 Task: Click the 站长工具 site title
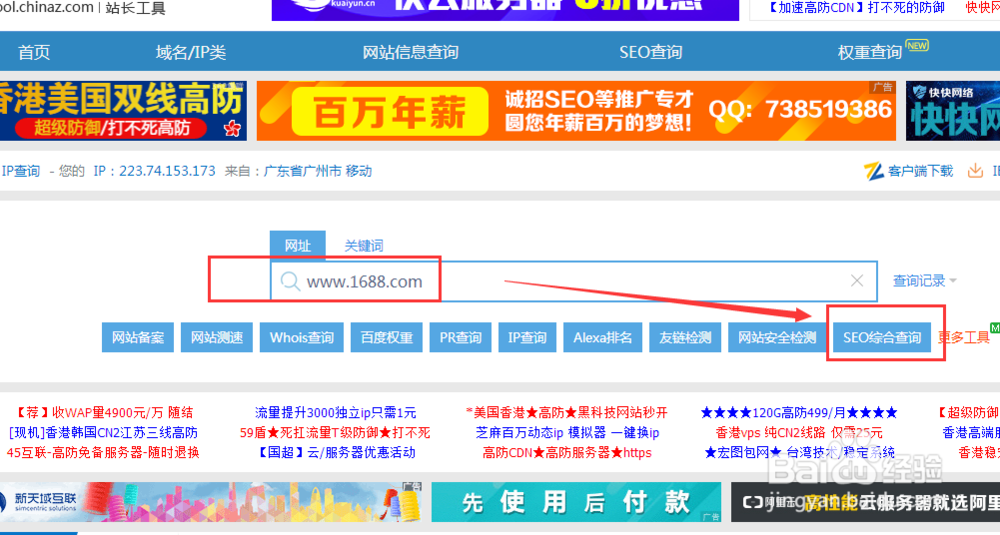click(136, 8)
